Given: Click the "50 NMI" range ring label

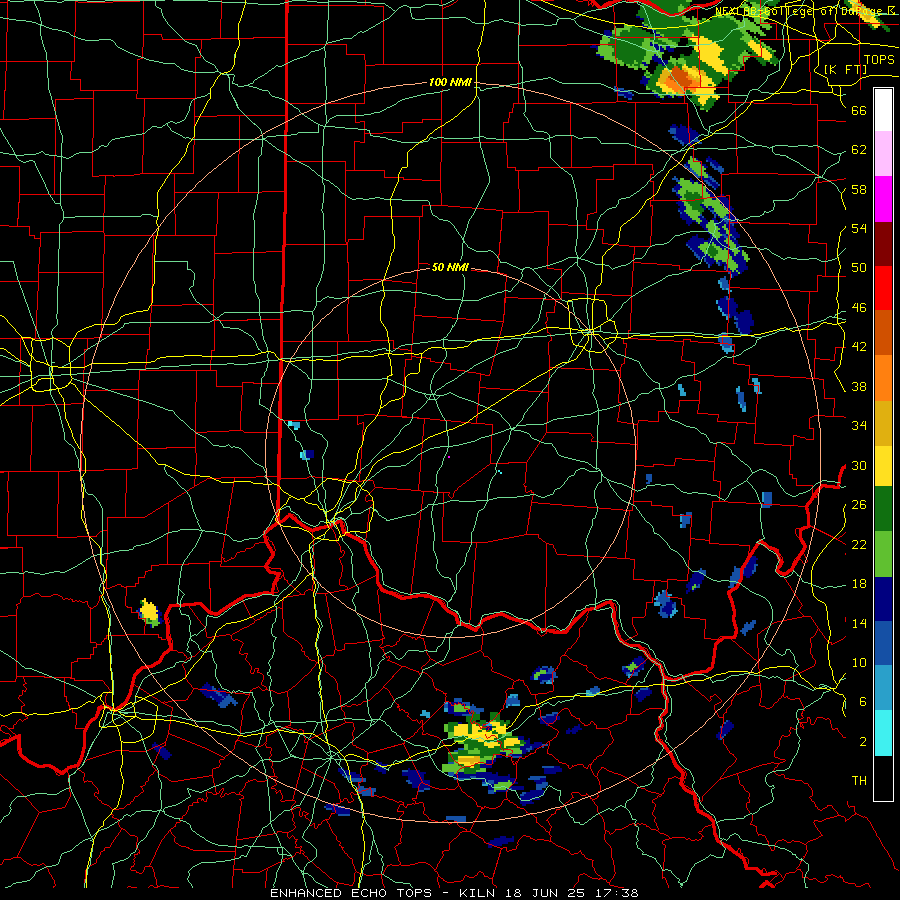Looking at the screenshot, I should [450, 267].
